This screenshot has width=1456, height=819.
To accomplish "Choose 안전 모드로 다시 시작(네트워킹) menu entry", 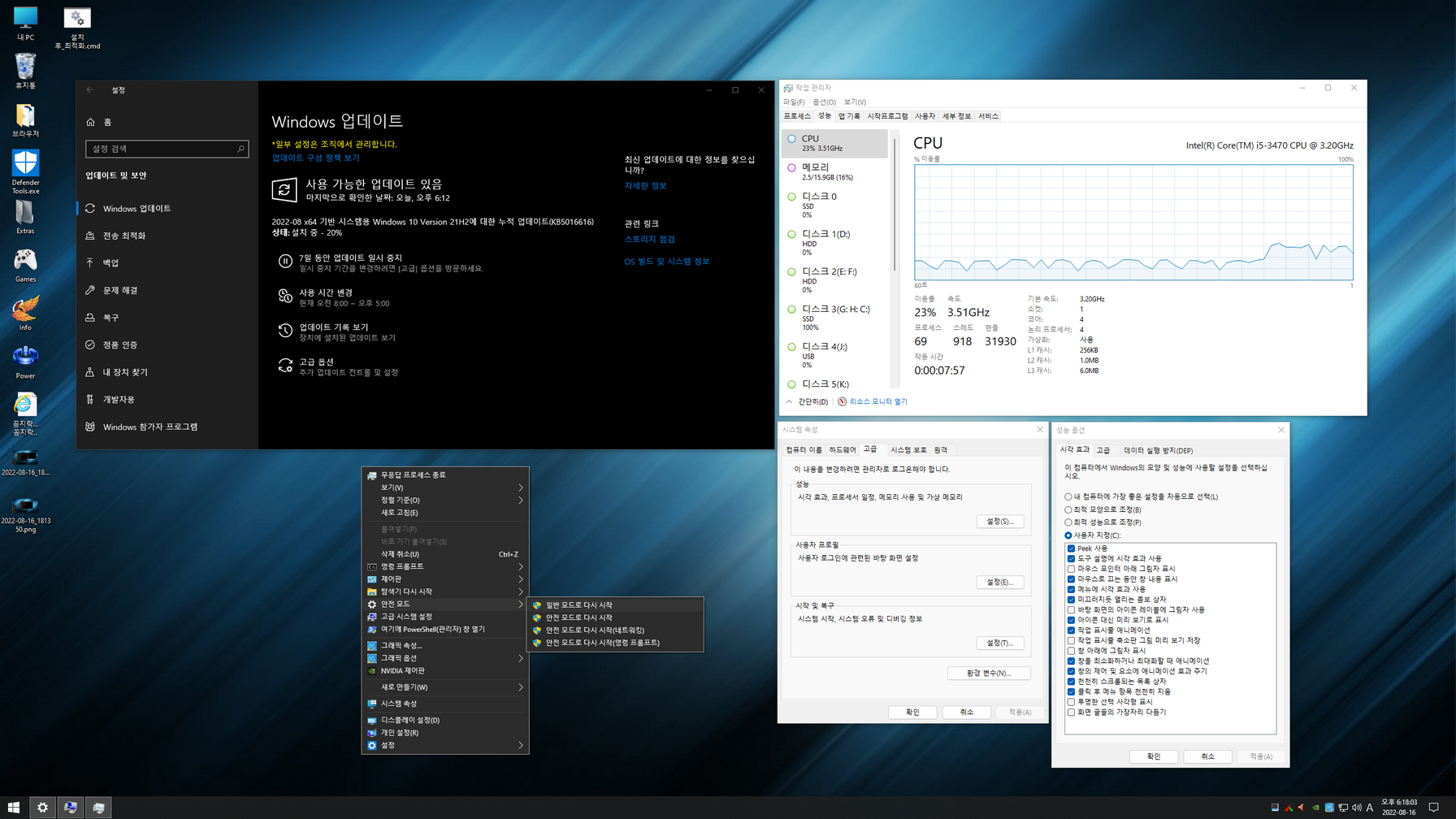I will click(615, 630).
